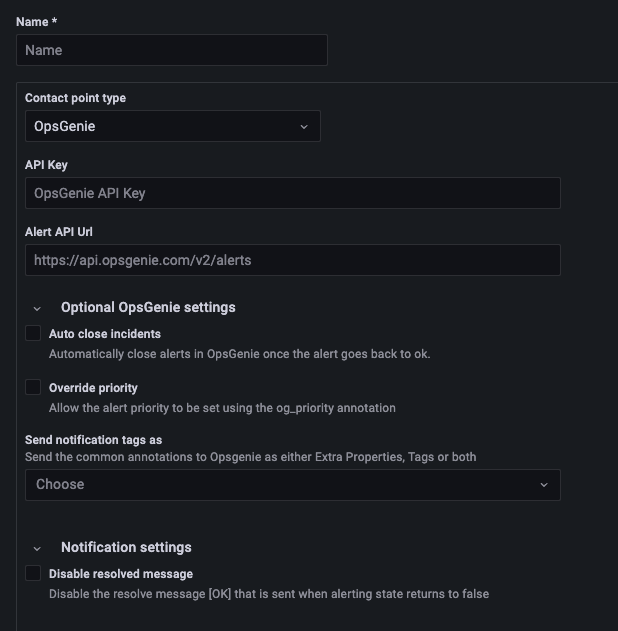618x631 pixels.
Task: Collapse Optional OpsGenie settings with its chevron
Action: 37,308
